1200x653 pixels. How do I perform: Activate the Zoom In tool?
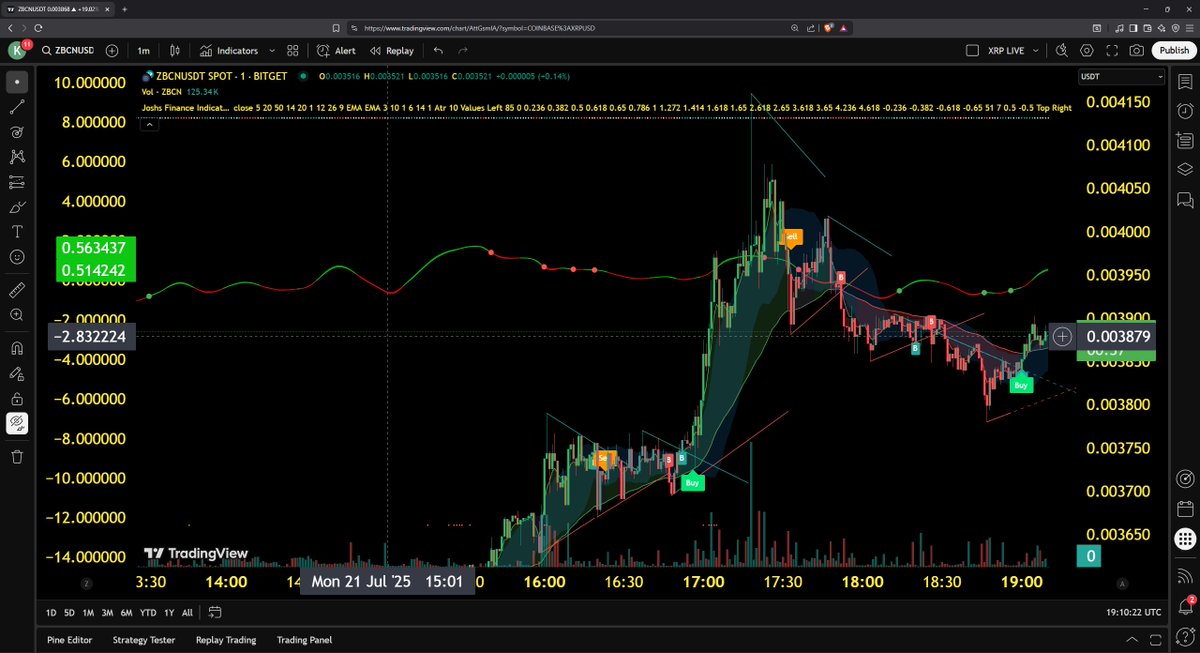[17, 315]
